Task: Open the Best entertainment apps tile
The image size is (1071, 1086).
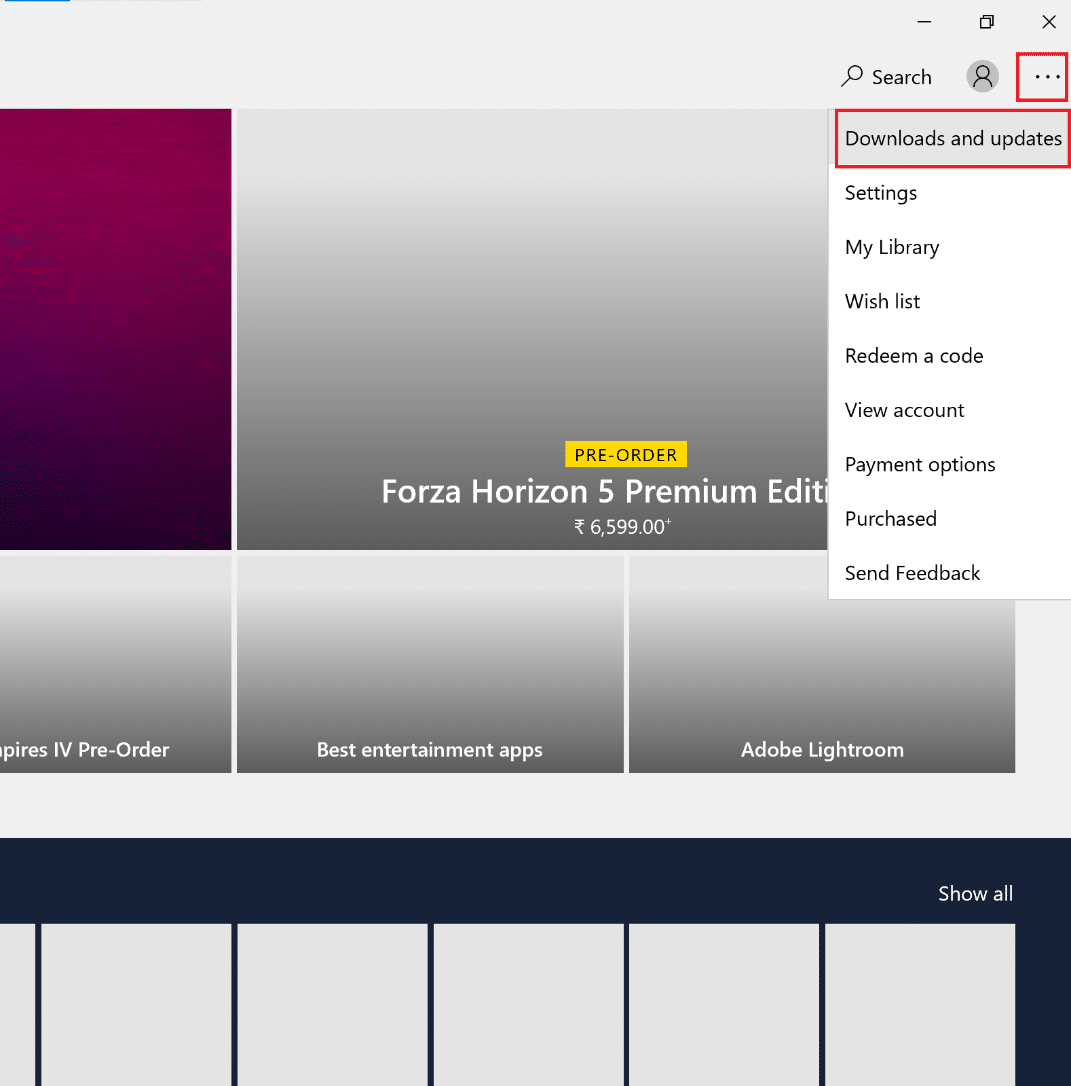Action: point(430,665)
